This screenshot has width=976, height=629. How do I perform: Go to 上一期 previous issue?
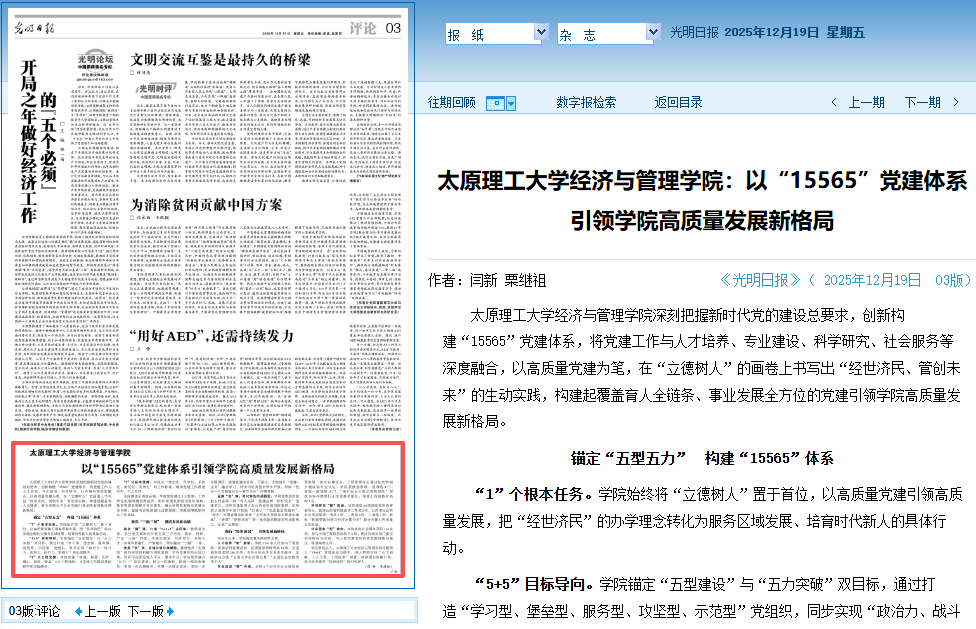click(x=866, y=102)
